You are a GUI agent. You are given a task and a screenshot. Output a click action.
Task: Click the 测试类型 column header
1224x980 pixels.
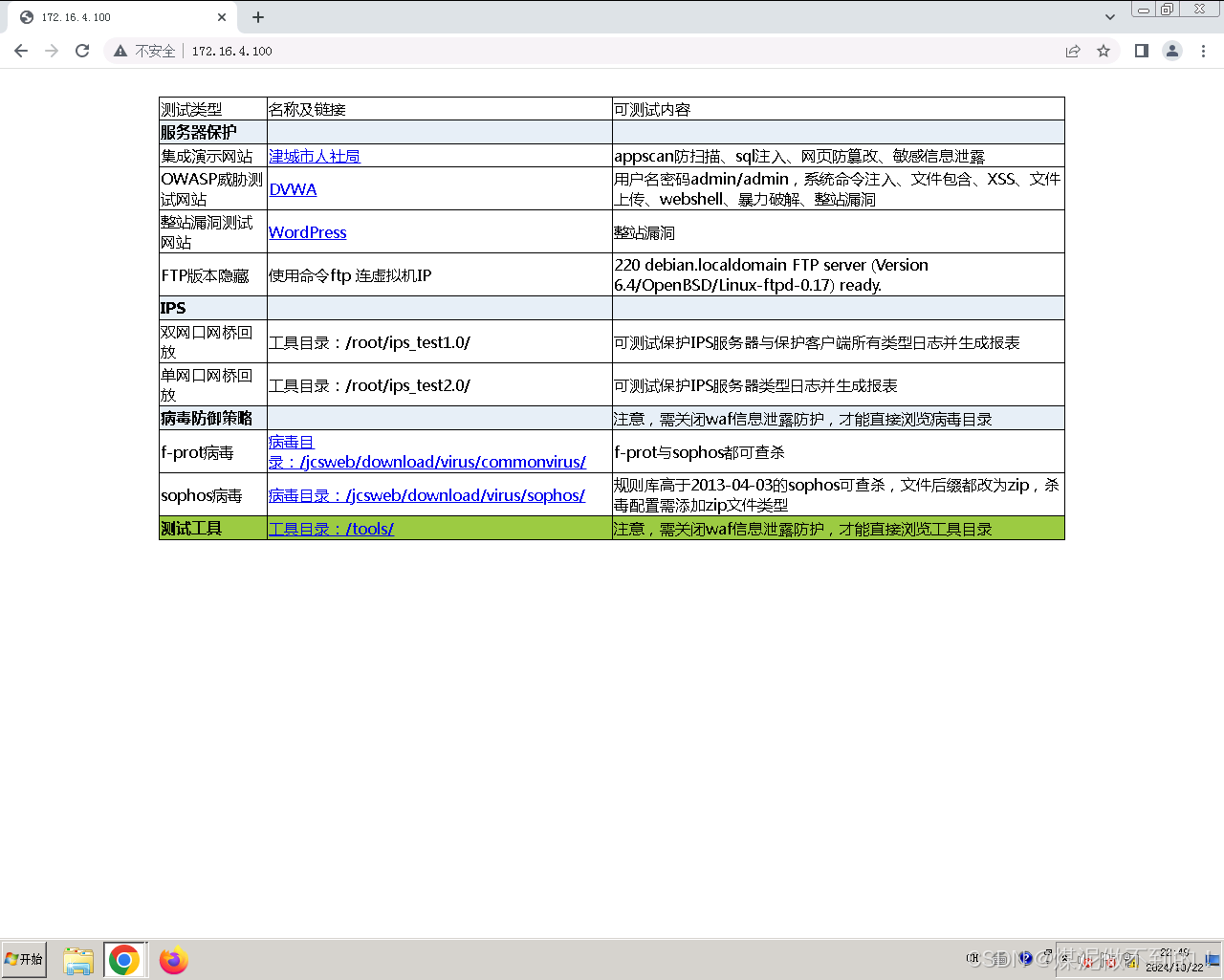213,109
